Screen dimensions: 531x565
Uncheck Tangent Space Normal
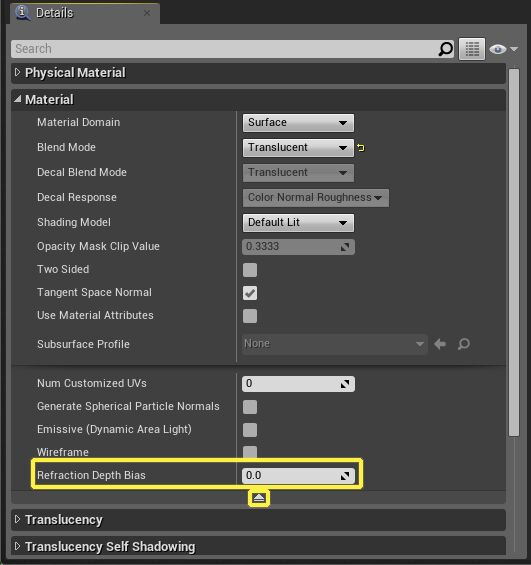250,293
